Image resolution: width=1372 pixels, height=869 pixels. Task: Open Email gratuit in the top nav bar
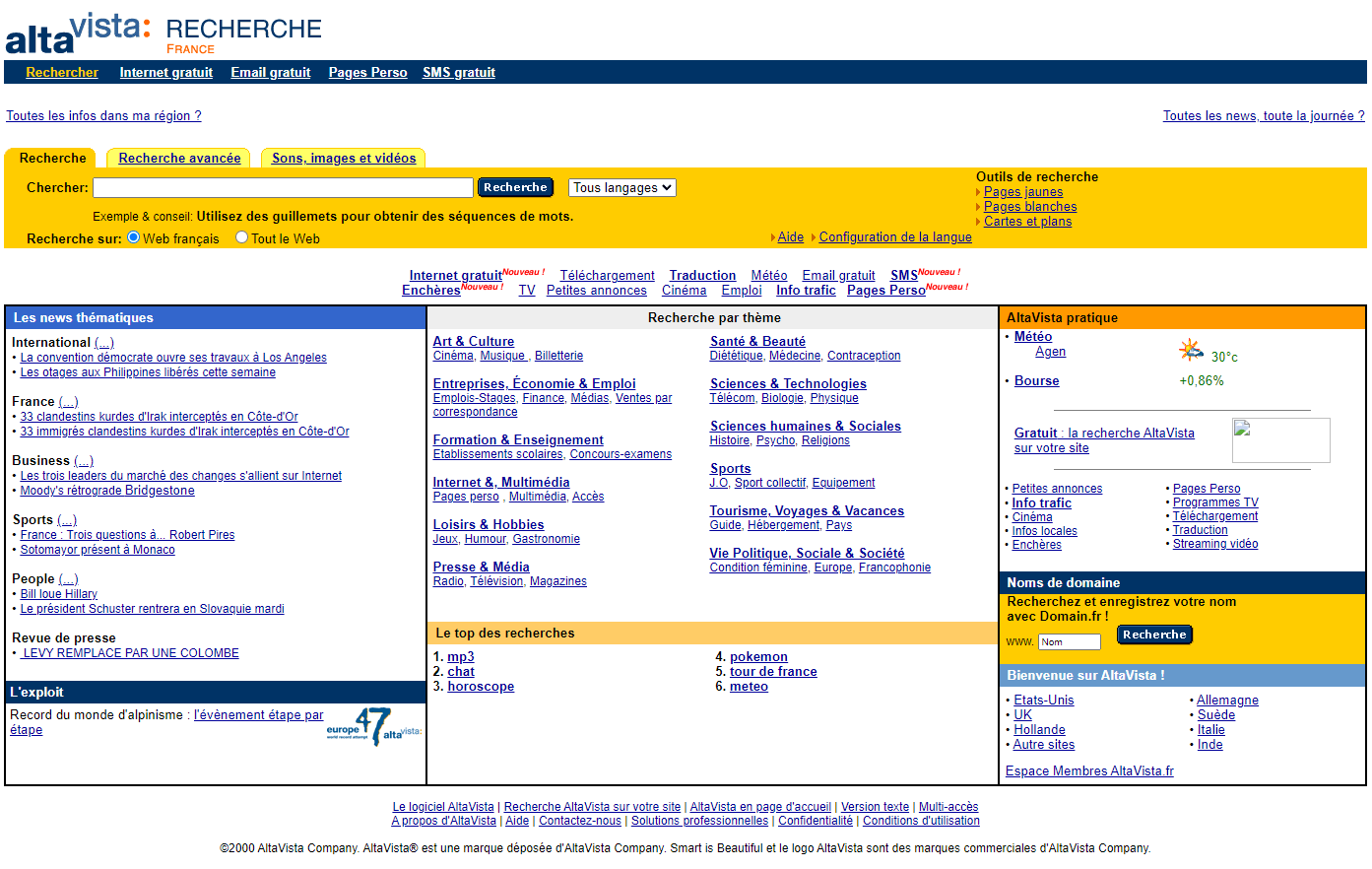point(271,72)
